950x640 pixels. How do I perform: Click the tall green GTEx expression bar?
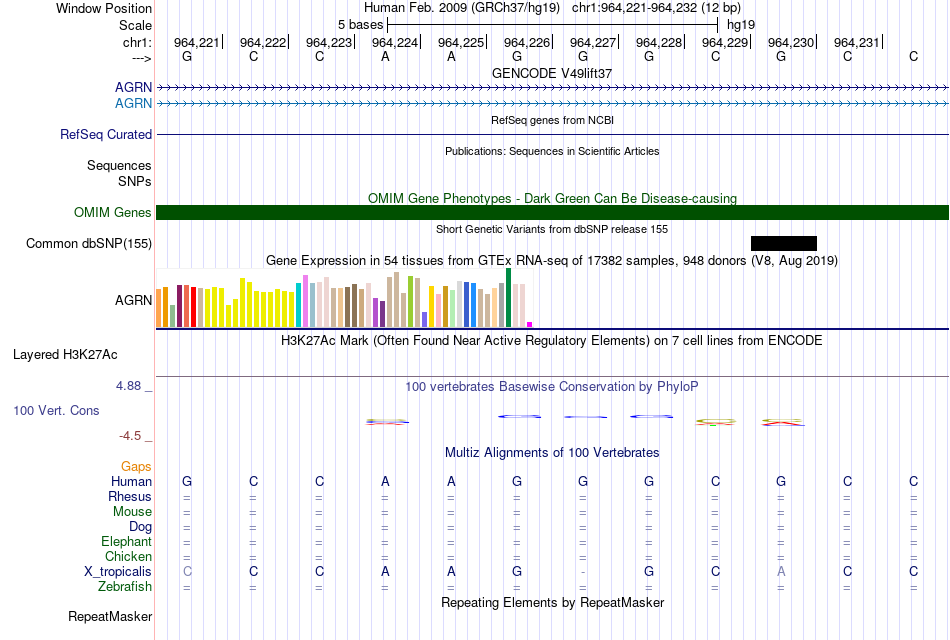pos(508,298)
